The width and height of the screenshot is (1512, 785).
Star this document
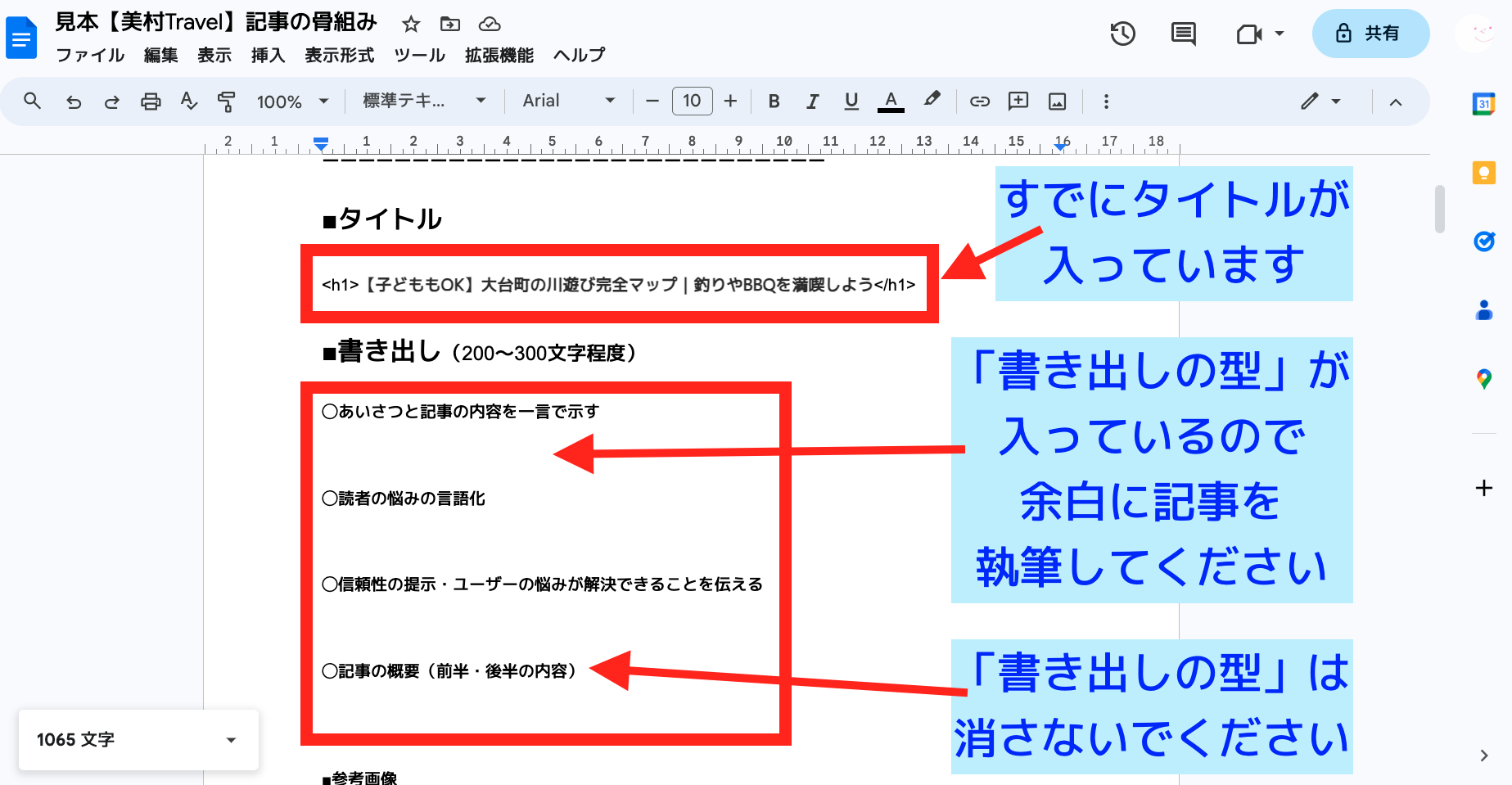[411, 25]
